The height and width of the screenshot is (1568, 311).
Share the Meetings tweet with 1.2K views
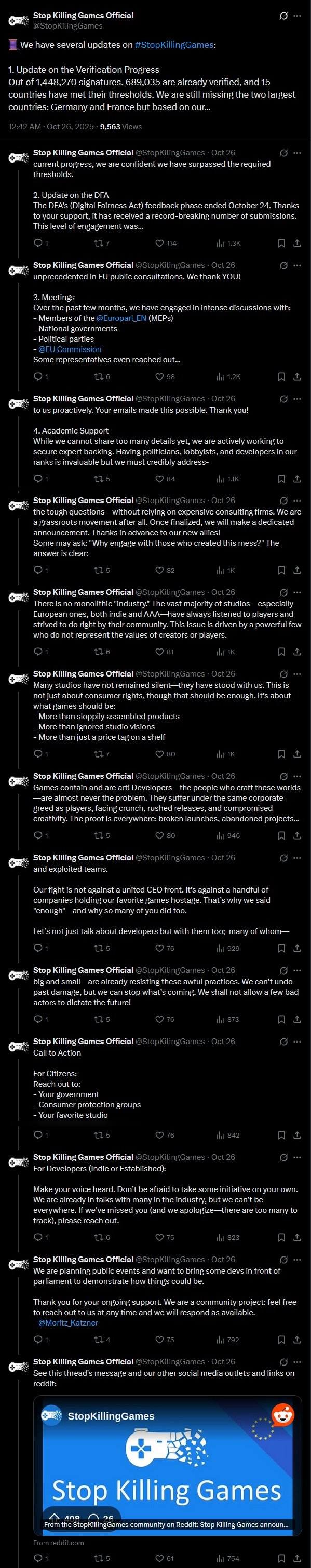297,376
